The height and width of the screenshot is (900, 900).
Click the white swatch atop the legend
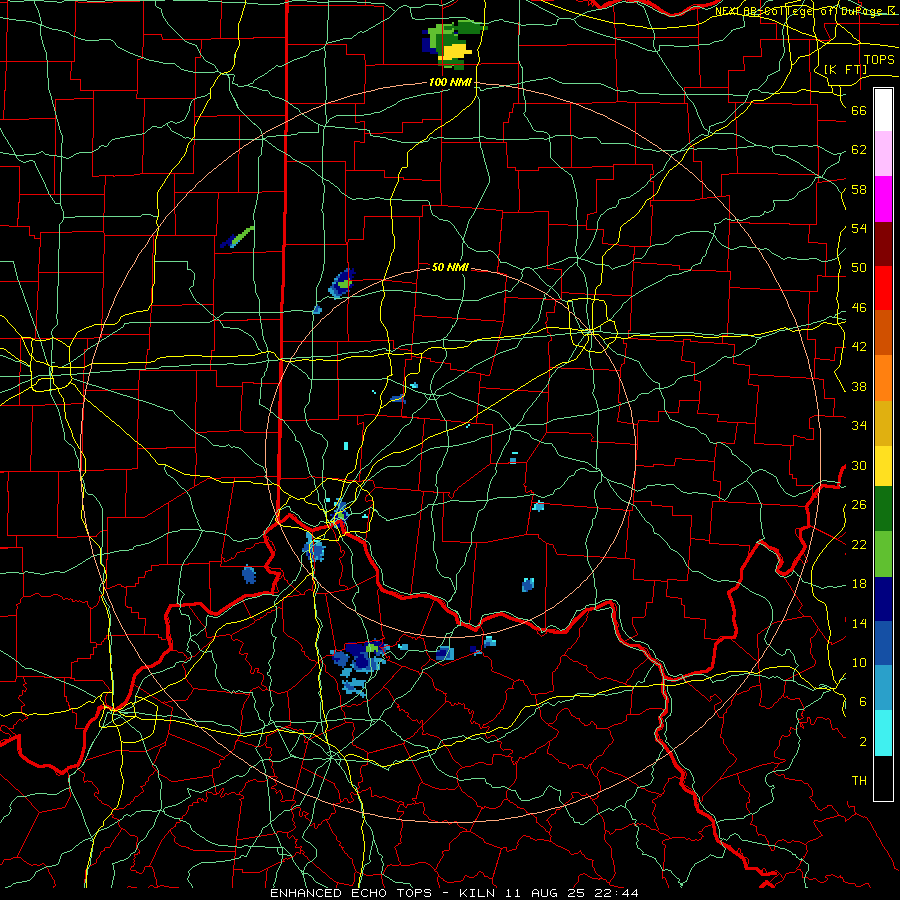883,110
